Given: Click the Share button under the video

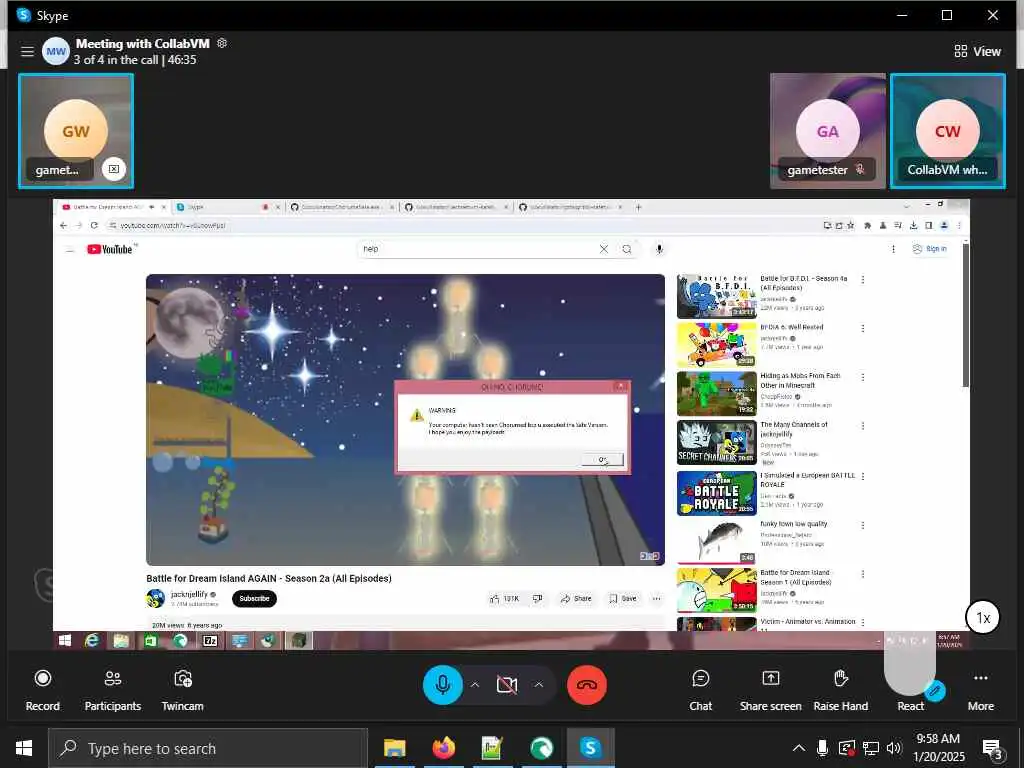Looking at the screenshot, I should pyautogui.click(x=575, y=598).
